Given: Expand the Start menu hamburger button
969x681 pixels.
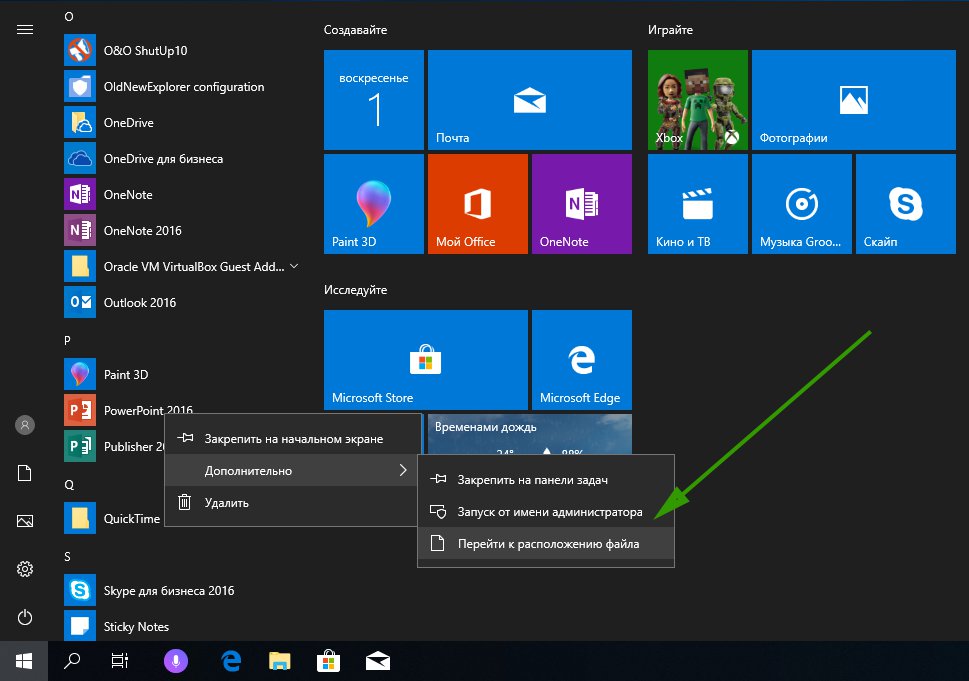Looking at the screenshot, I should (25, 30).
